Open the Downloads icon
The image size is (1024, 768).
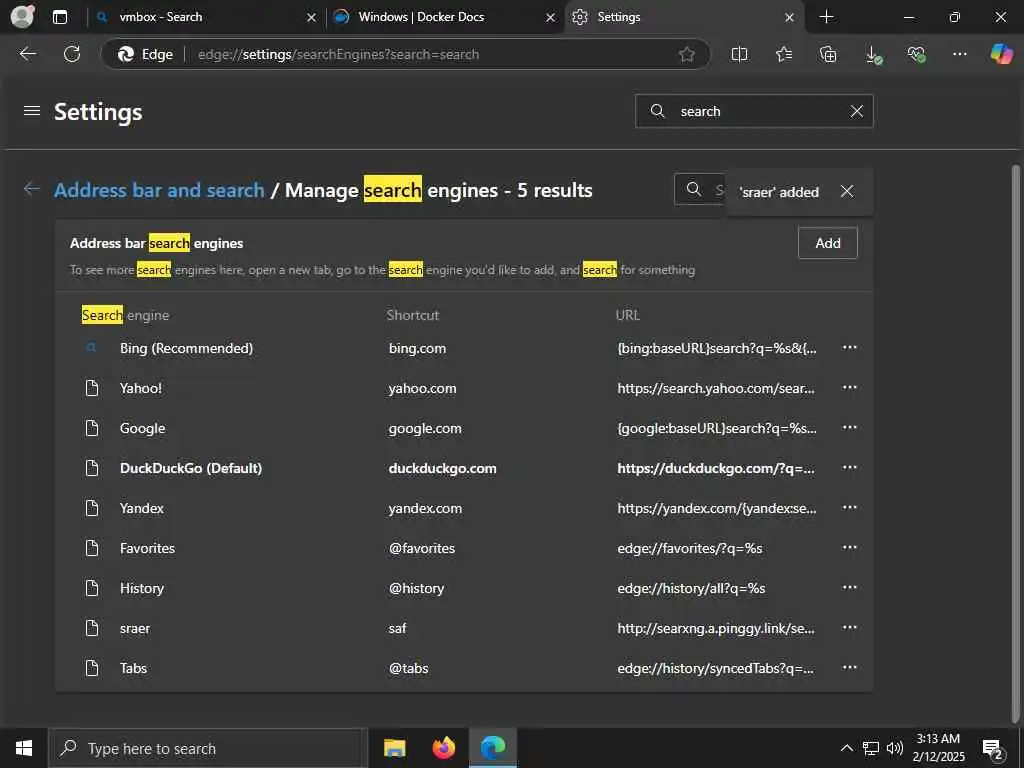(872, 54)
